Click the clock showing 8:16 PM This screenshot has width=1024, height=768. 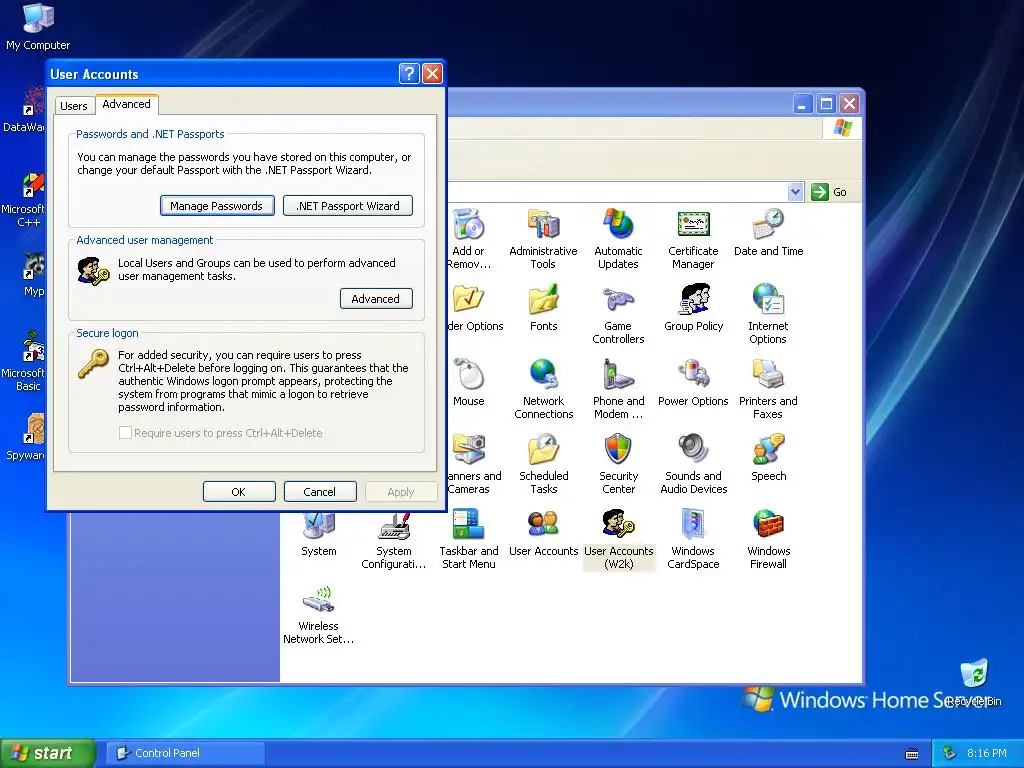987,753
